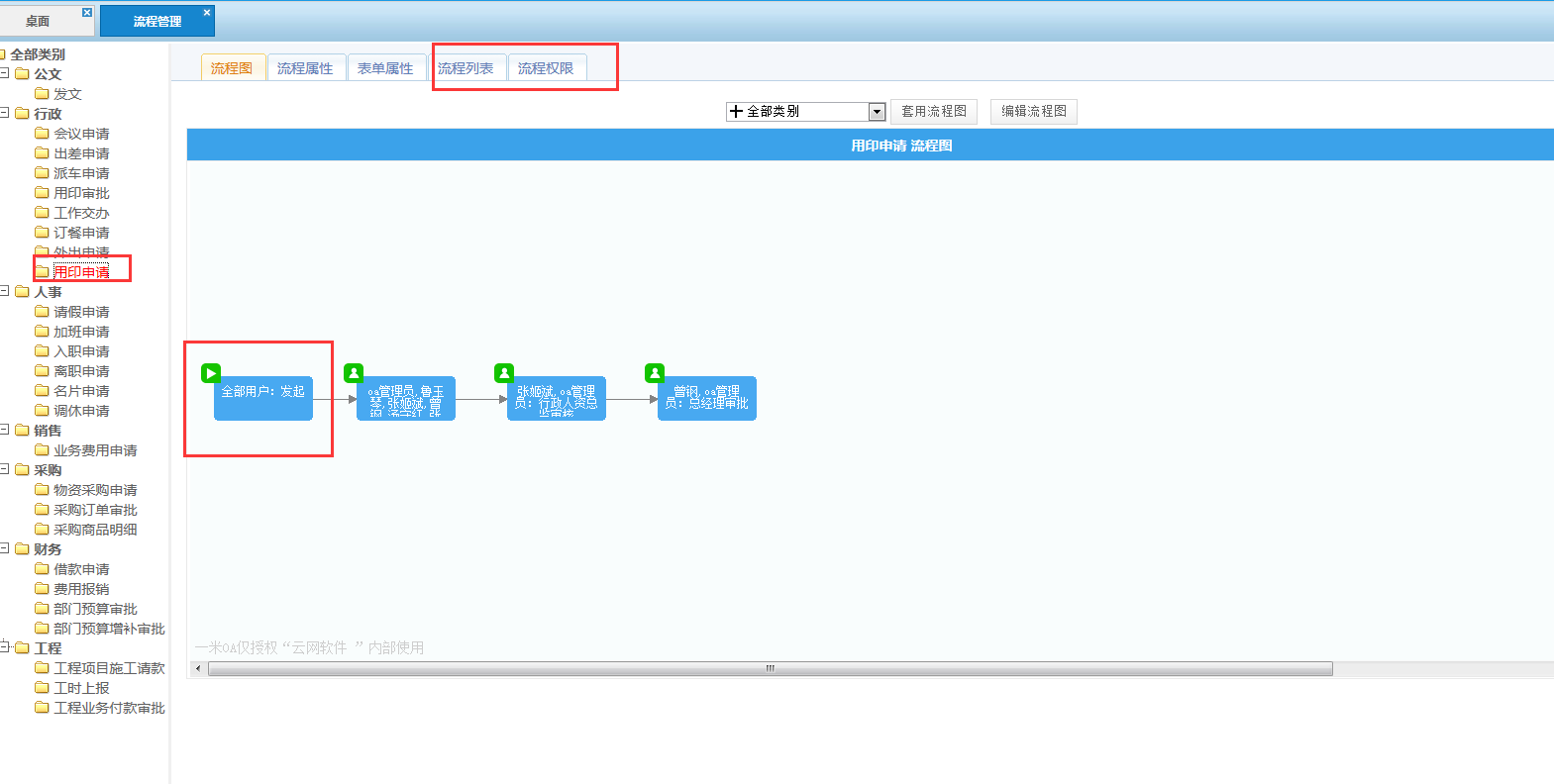This screenshot has width=1554, height=784.
Task: Click the folder icon next to 离职申请
Action: 42,370
